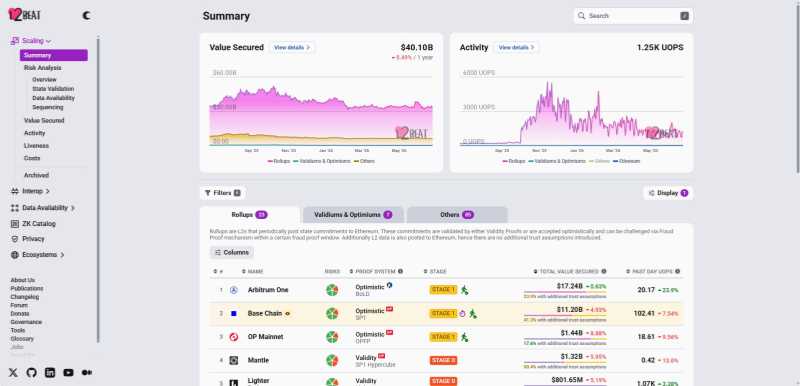Open the Medium social link
Image resolution: width=800 pixels, height=386 pixels.
(x=87, y=373)
